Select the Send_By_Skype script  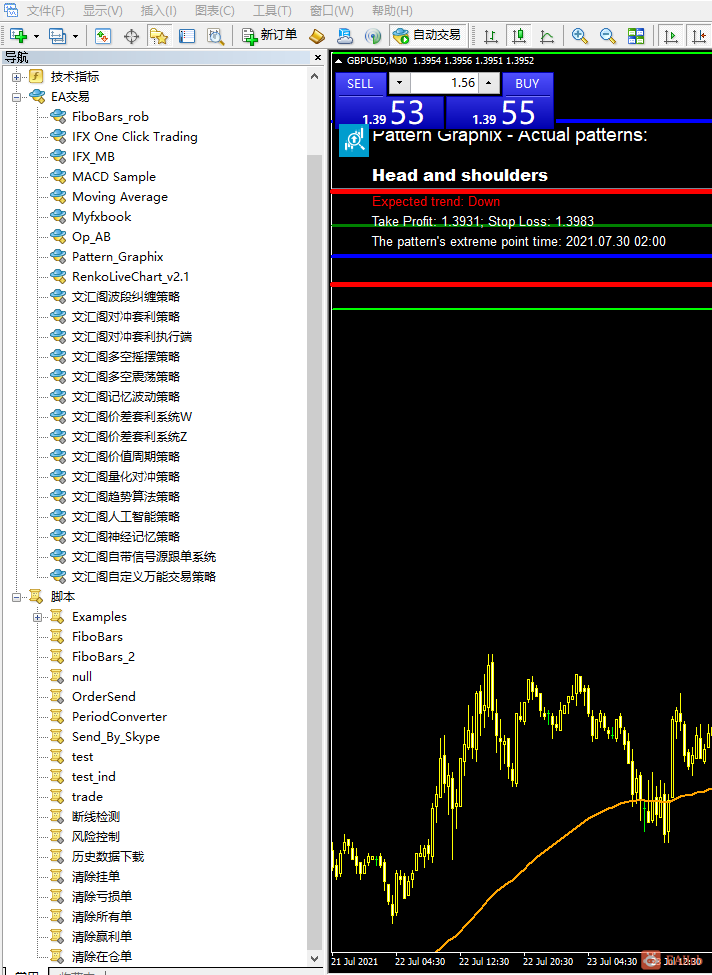coord(116,737)
